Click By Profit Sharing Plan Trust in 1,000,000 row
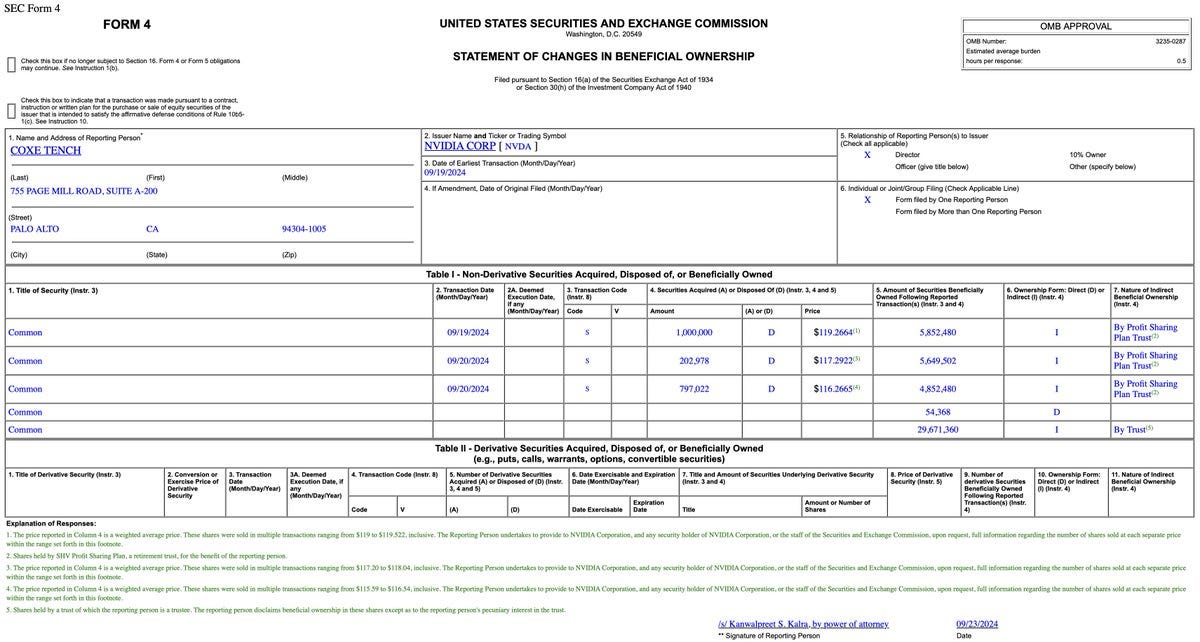1200x642 pixels. [x=1146, y=332]
